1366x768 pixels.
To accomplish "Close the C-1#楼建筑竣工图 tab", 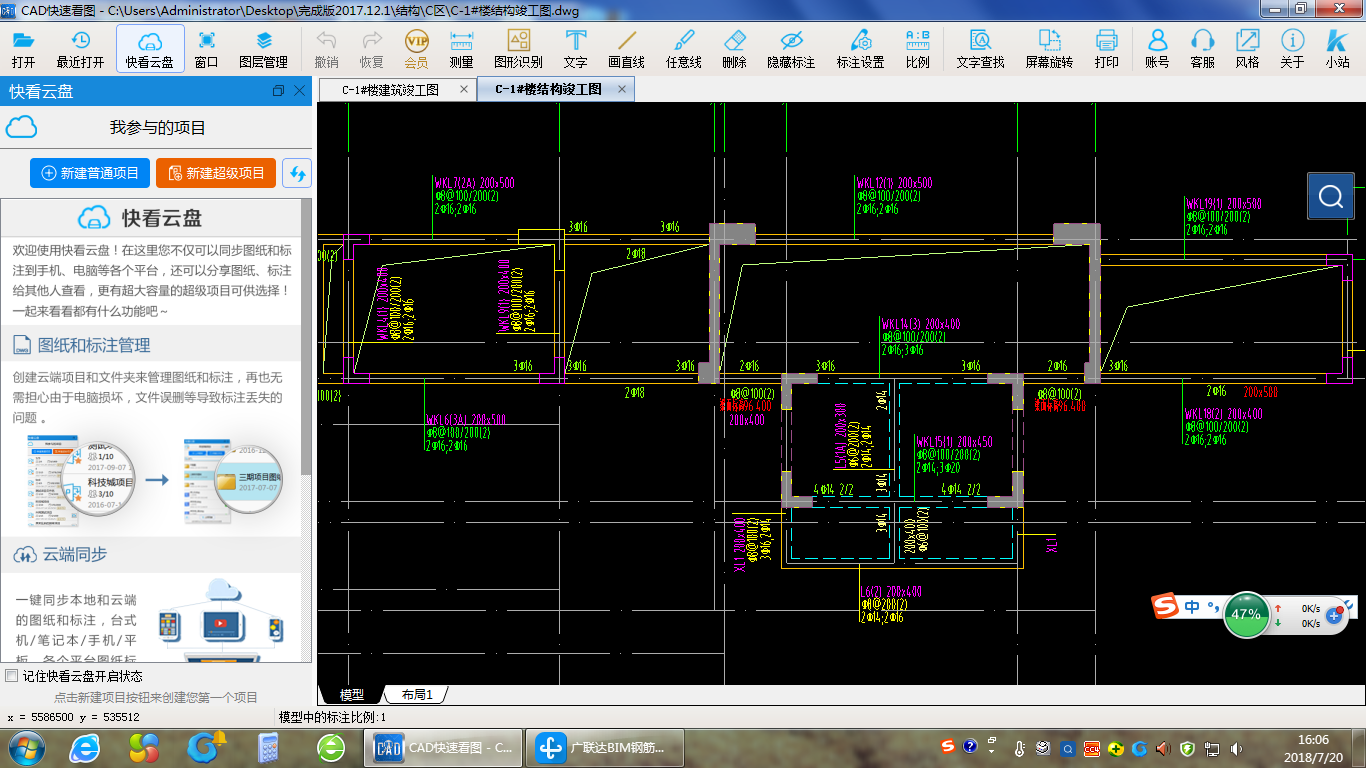I will (464, 89).
